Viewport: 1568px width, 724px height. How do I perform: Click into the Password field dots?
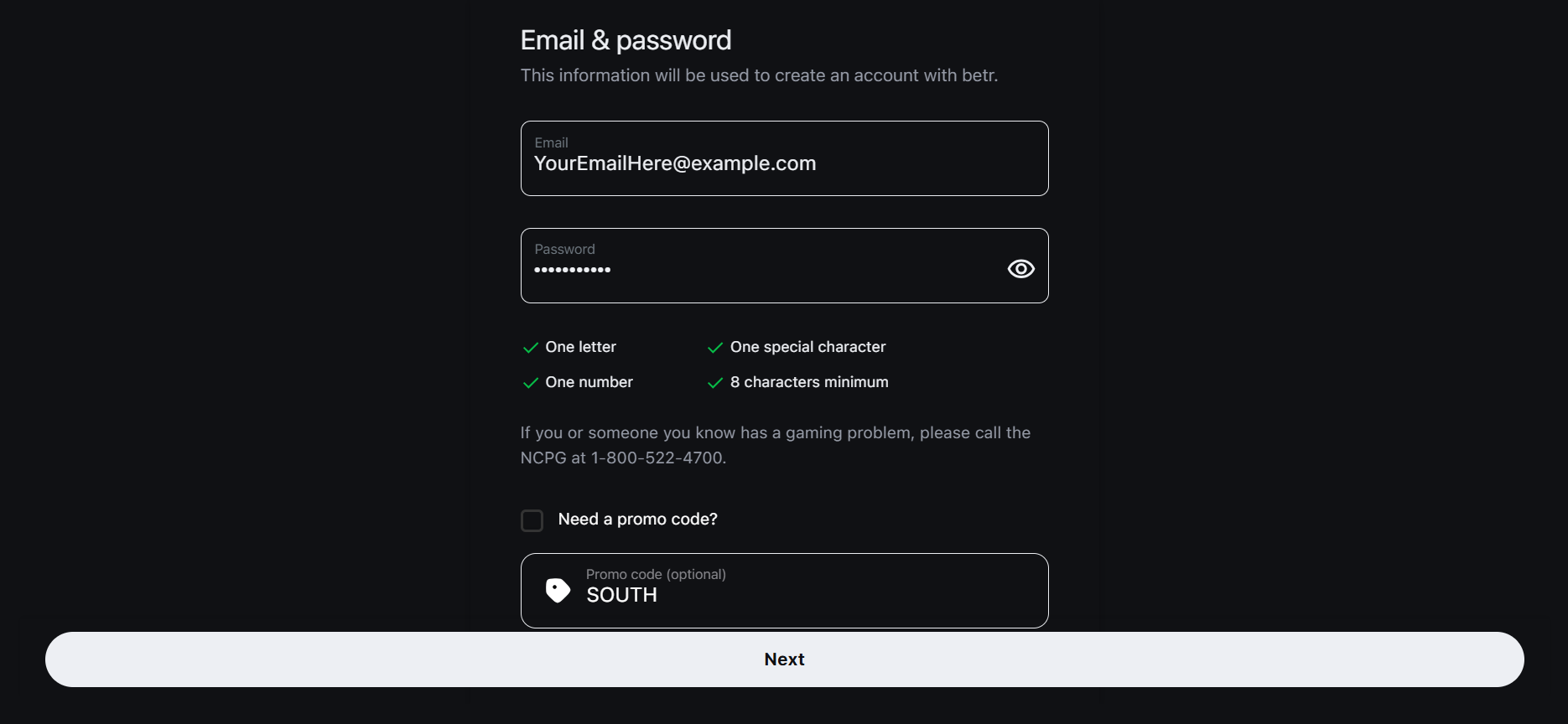(x=573, y=270)
